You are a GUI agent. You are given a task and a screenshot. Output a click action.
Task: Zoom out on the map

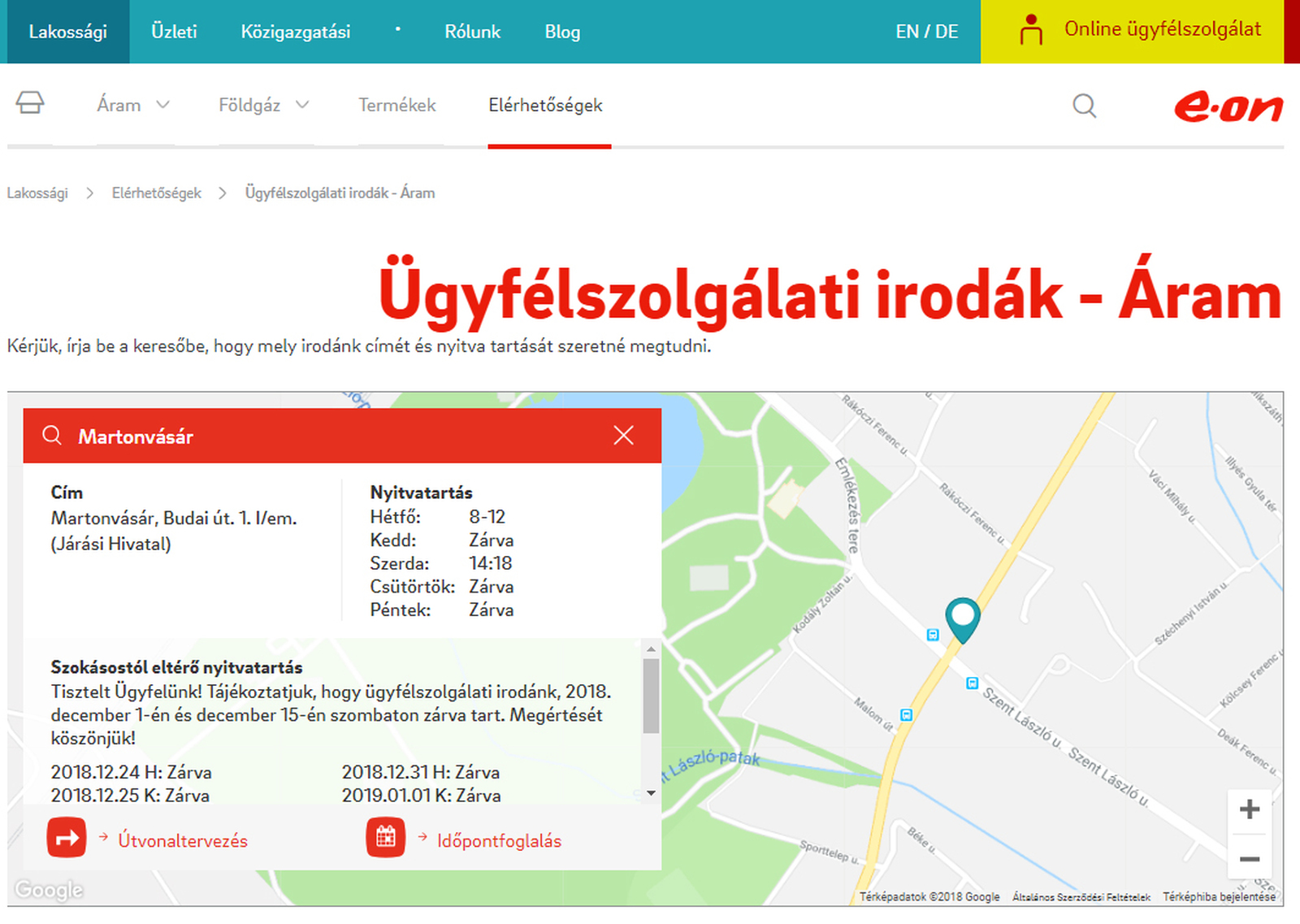(1249, 859)
